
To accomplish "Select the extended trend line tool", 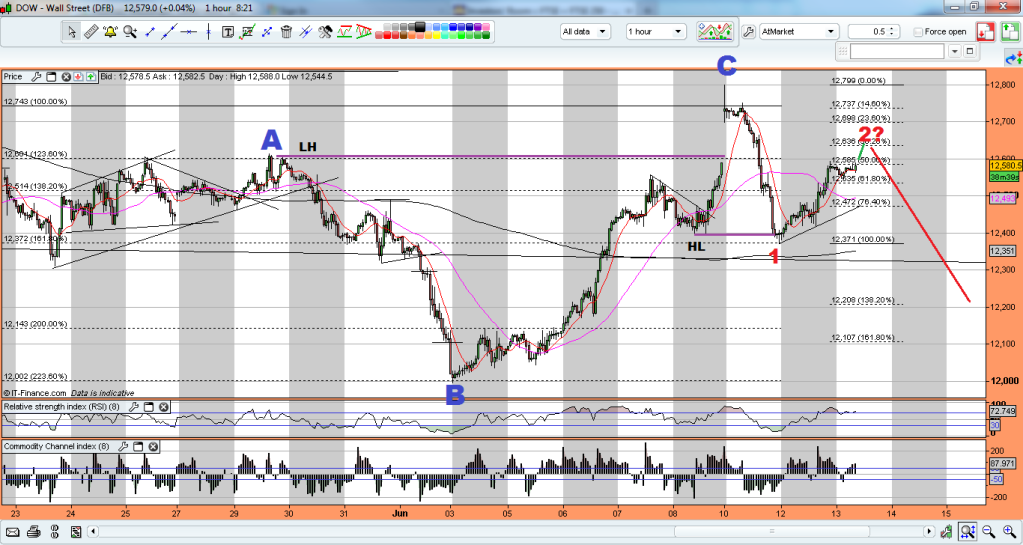I will click(169, 31).
